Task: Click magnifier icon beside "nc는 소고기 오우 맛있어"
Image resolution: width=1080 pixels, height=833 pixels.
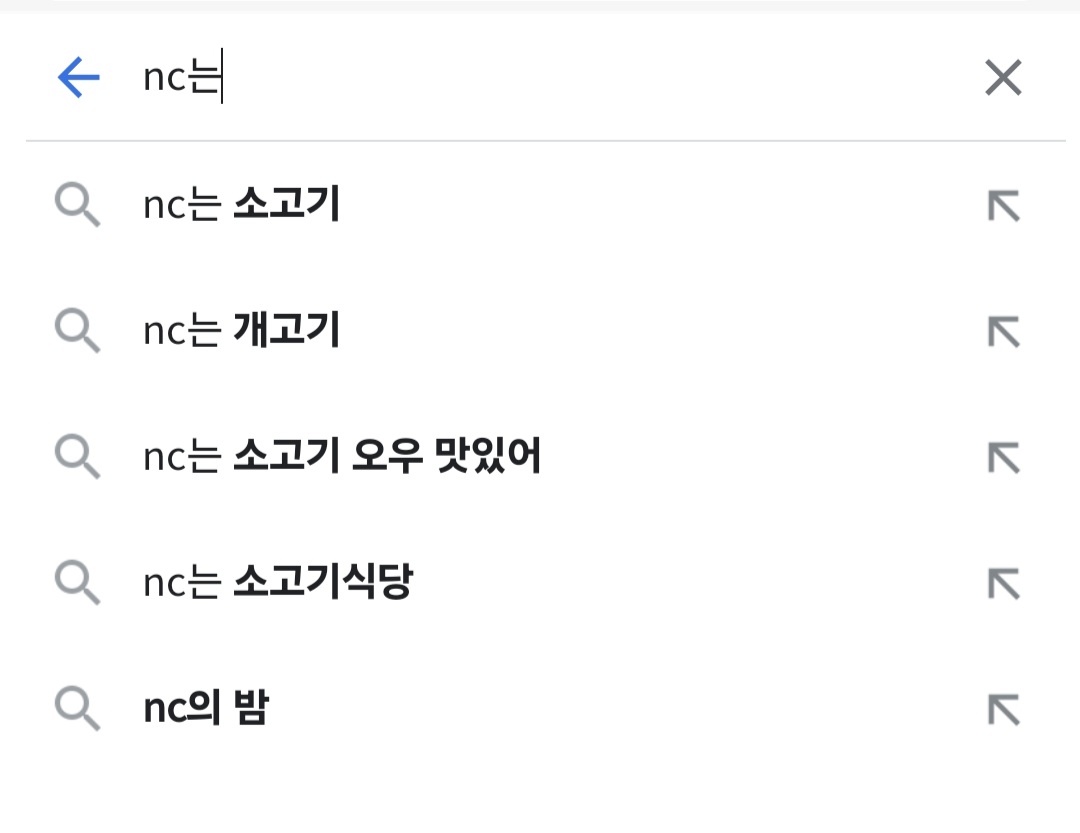Action: pyautogui.click(x=77, y=457)
